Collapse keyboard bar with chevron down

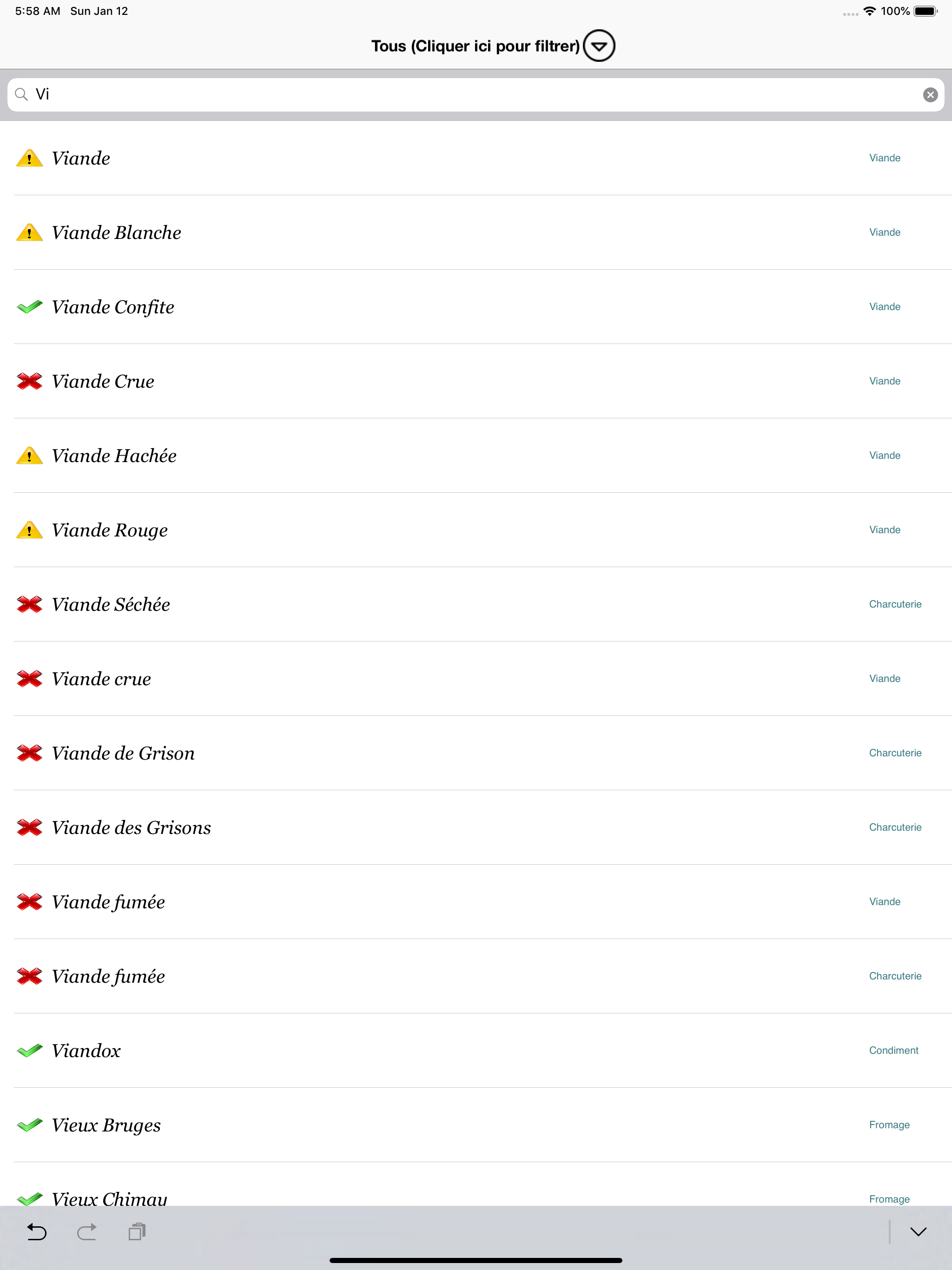918,1231
